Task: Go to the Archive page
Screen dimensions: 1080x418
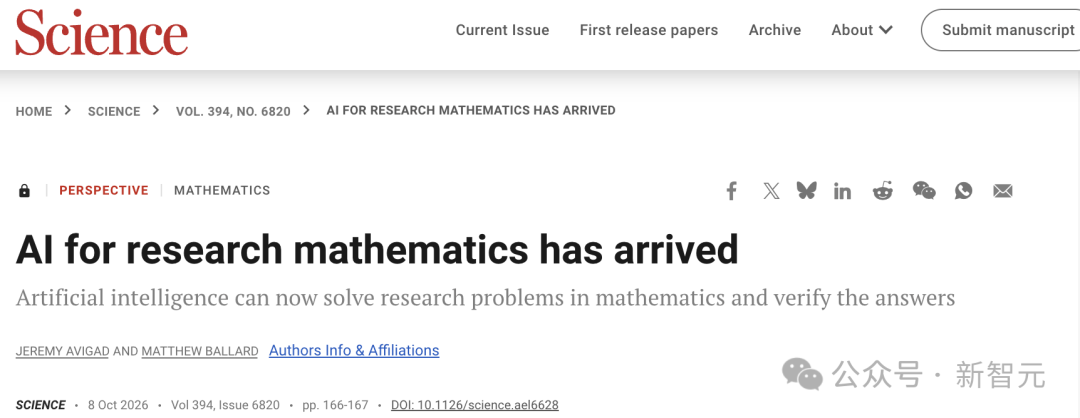Action: point(775,30)
